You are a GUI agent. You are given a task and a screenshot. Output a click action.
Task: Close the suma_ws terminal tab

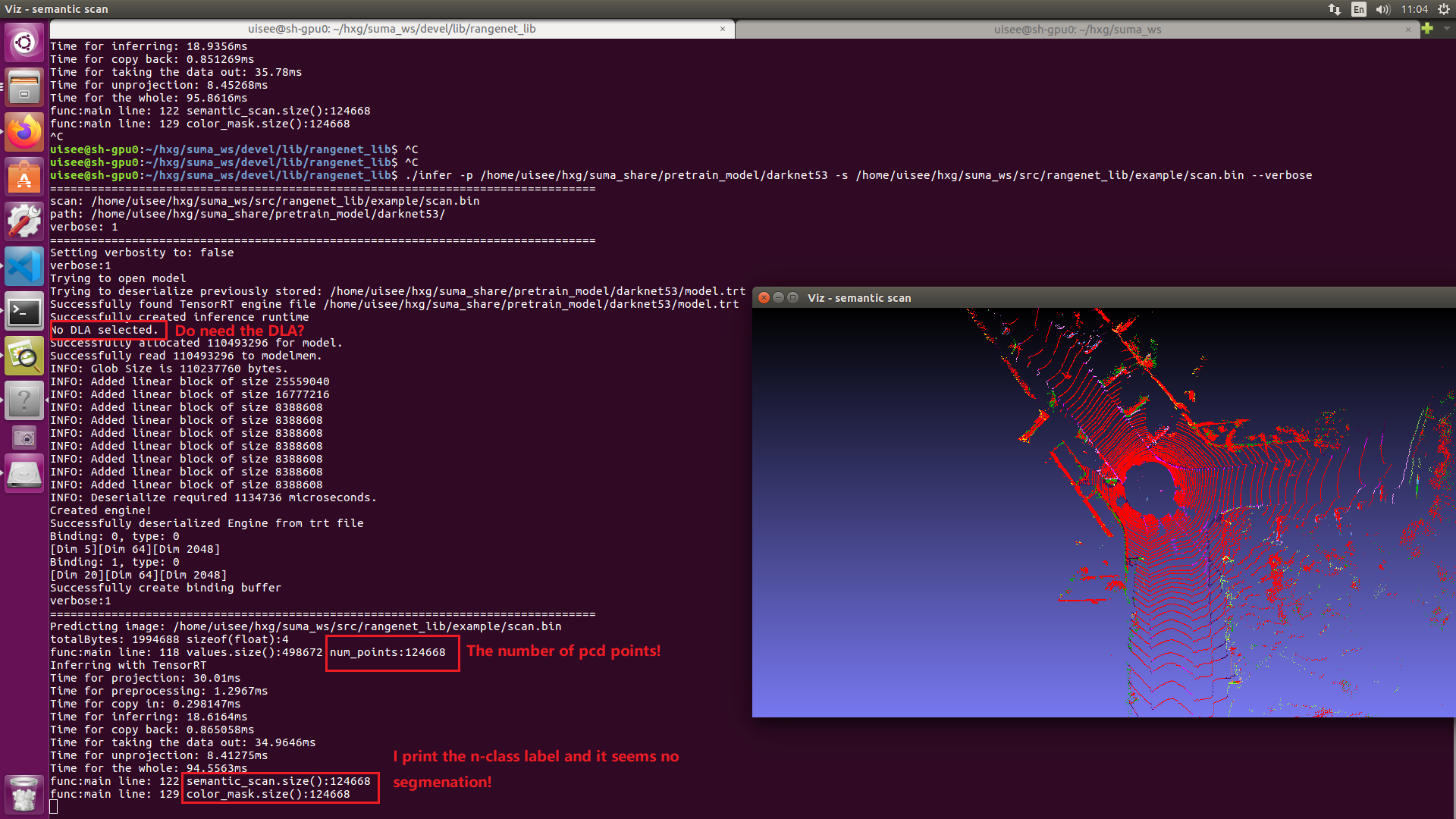point(1408,29)
